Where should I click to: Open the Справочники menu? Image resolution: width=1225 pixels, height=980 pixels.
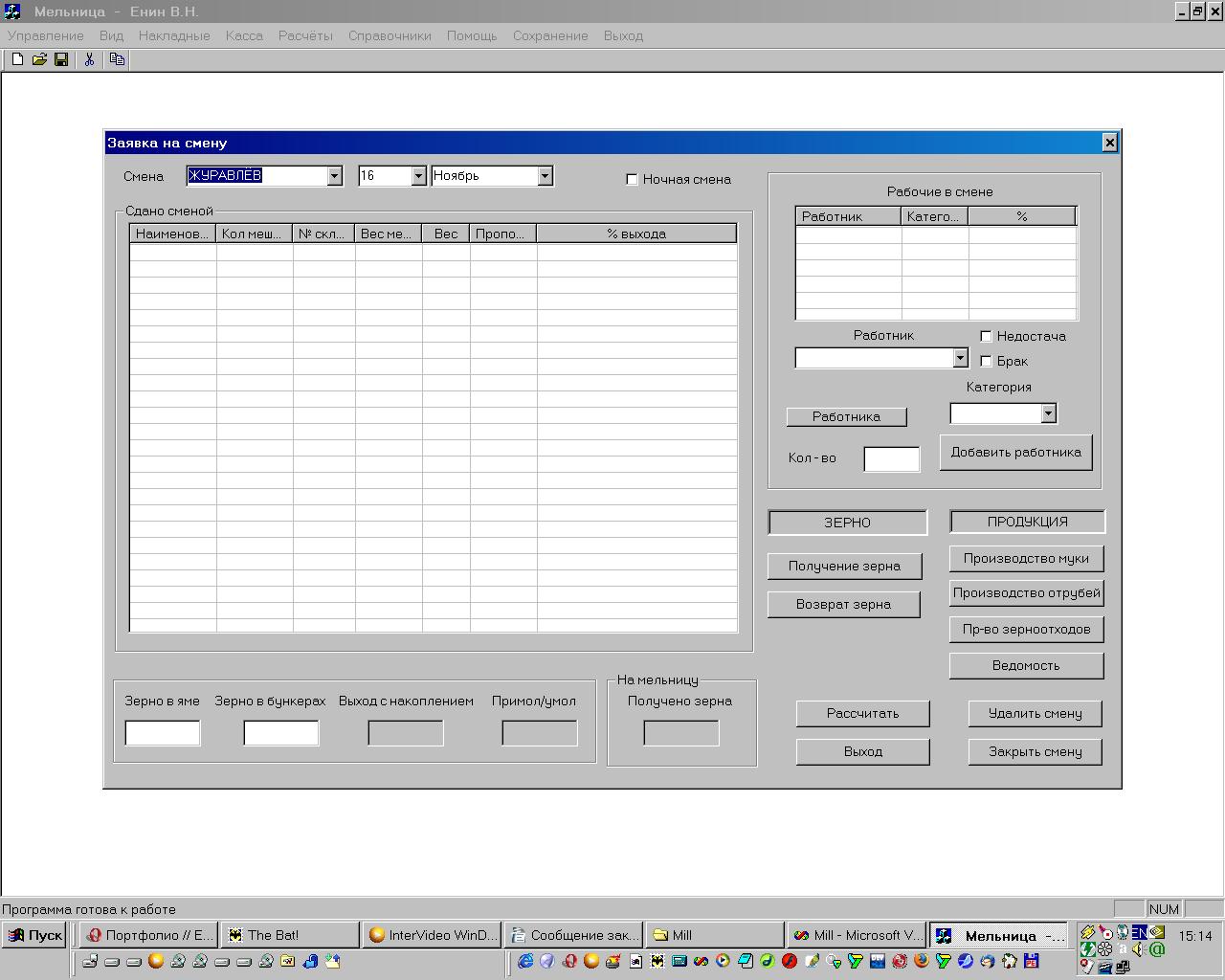390,35
